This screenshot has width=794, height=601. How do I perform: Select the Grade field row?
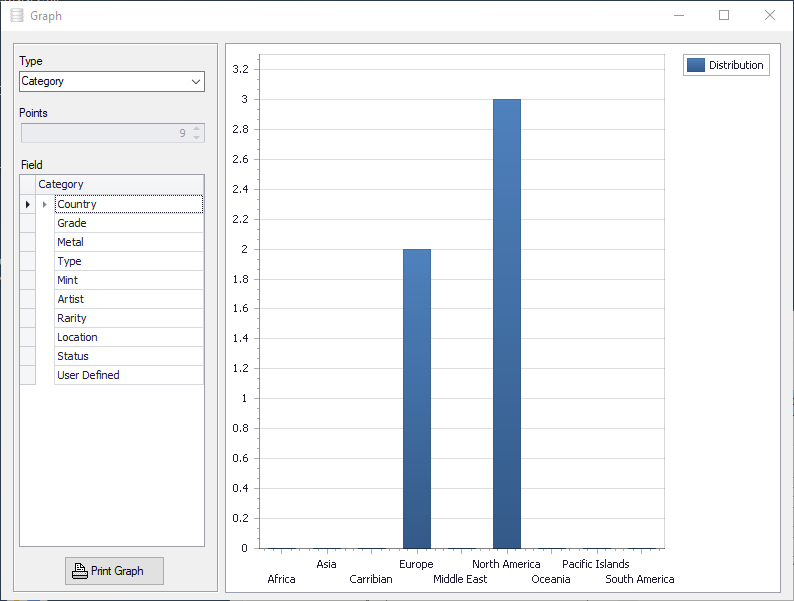coord(129,223)
